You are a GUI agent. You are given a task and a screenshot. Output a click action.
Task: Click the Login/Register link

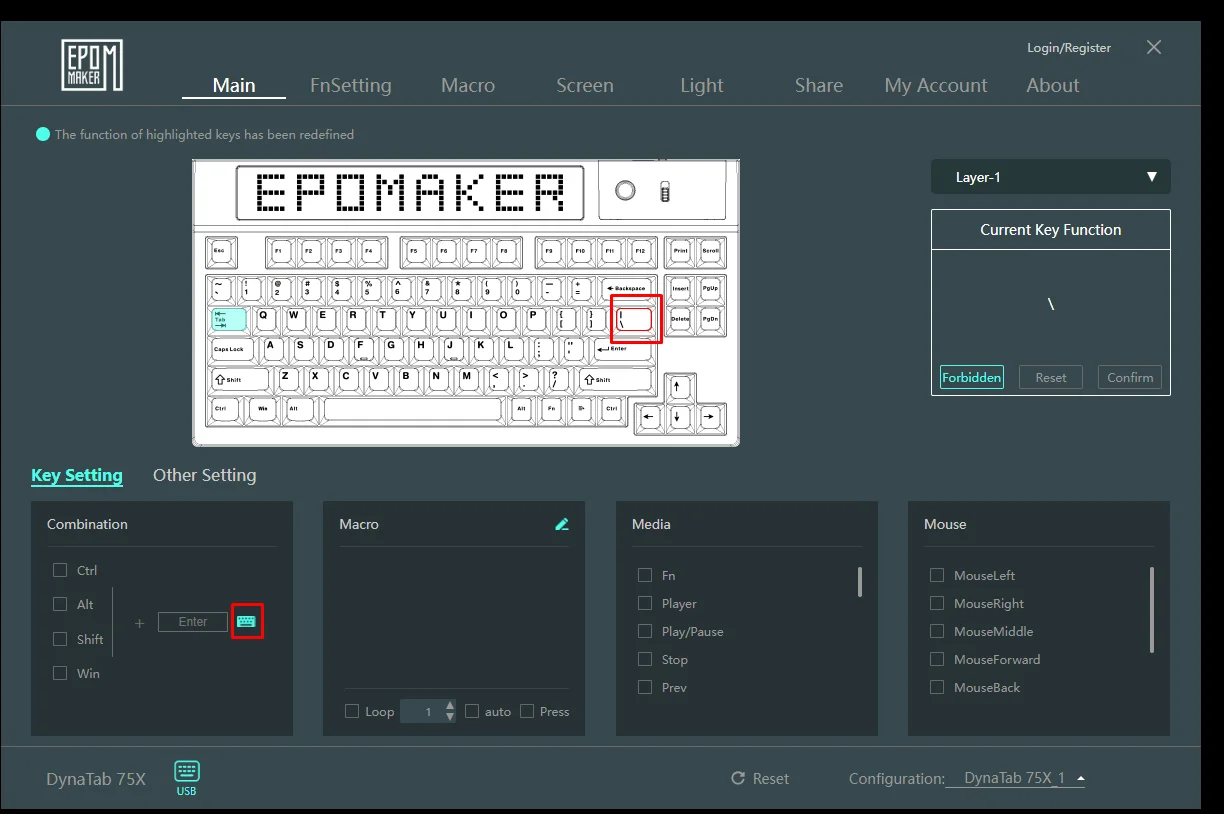click(x=1068, y=48)
